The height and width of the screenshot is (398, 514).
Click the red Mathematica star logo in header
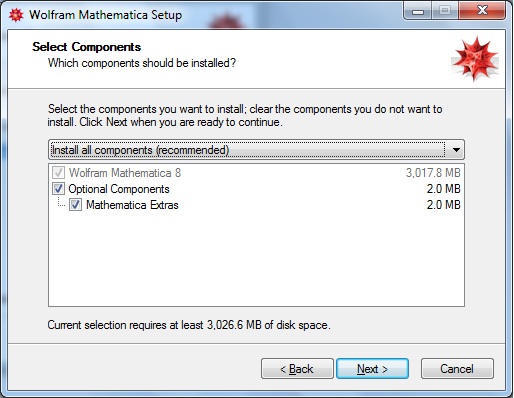coord(475,59)
